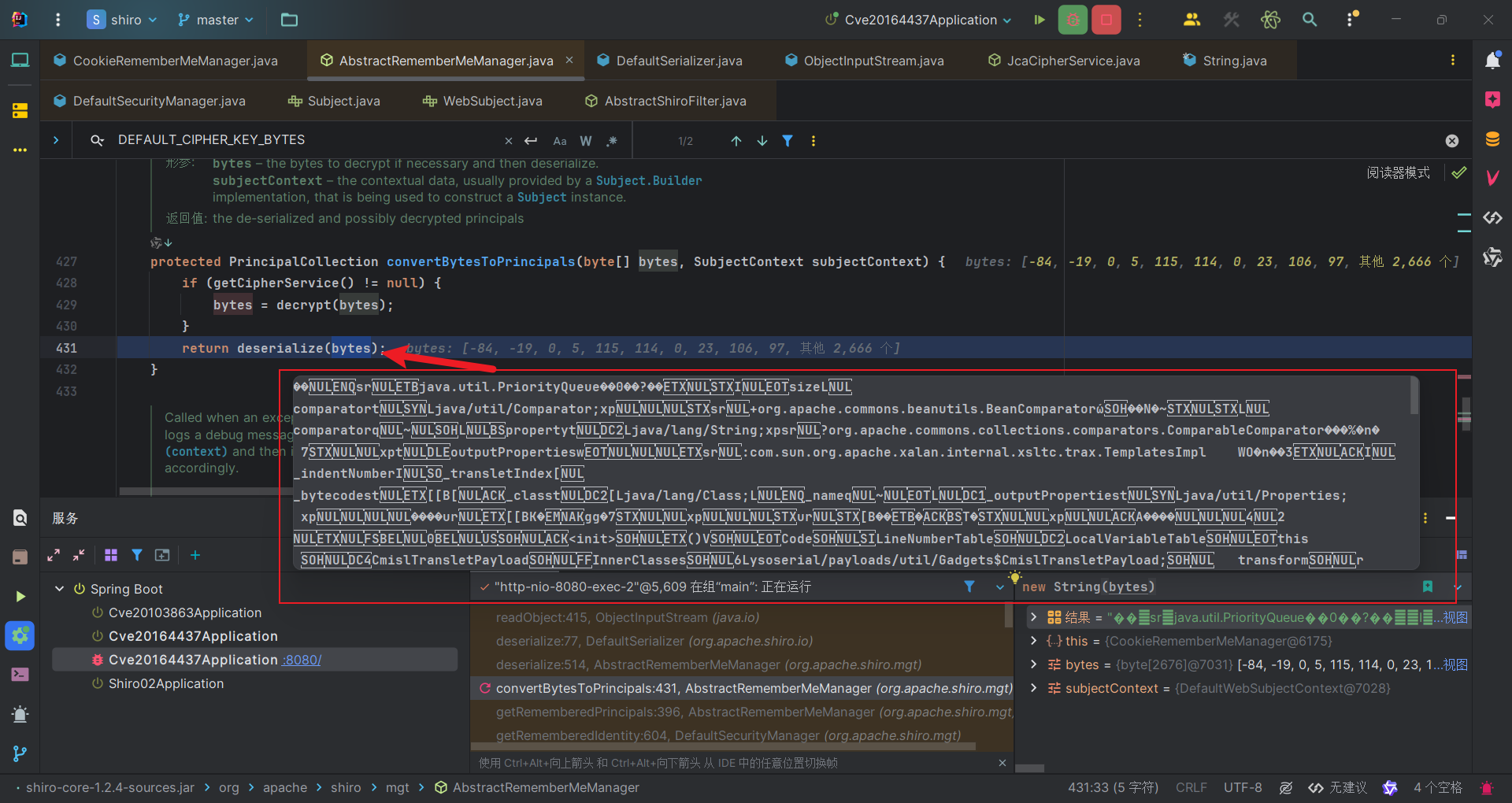Open the Notifications bell icon

tap(1492, 61)
